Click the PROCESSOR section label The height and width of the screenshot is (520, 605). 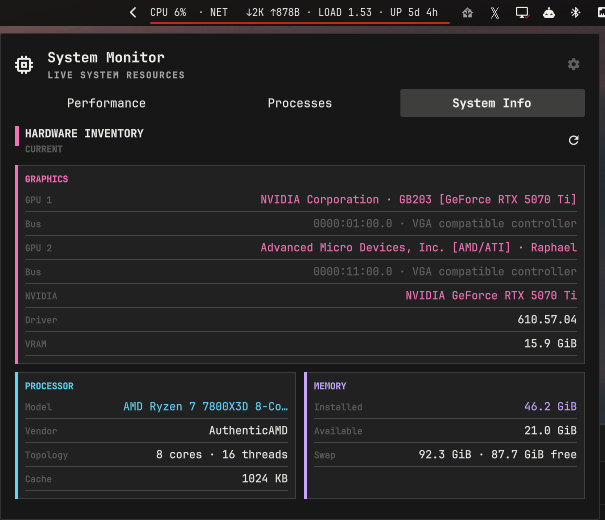[49, 386]
